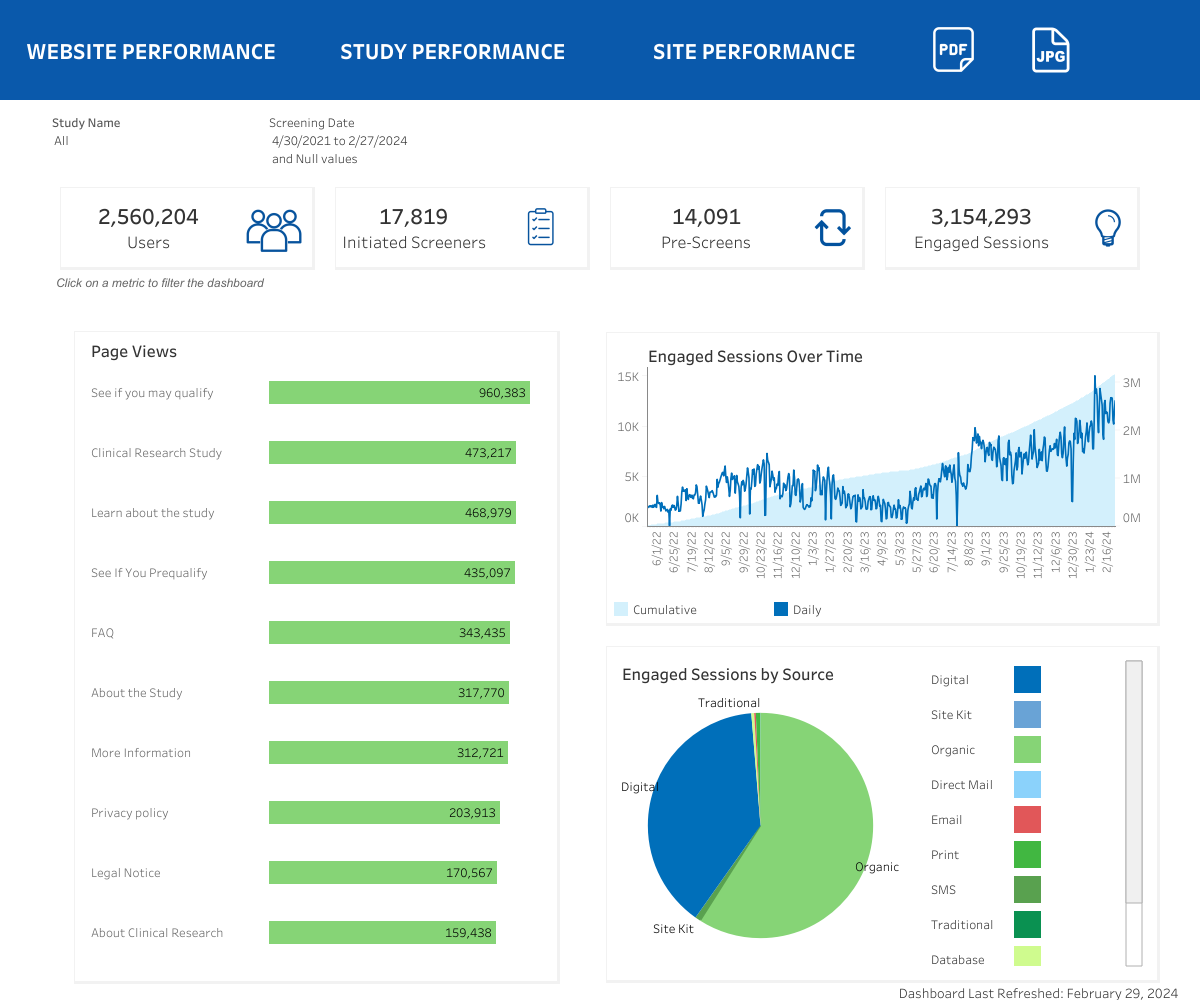Click the Engaged Sessions lightbulb icon

(1107, 228)
